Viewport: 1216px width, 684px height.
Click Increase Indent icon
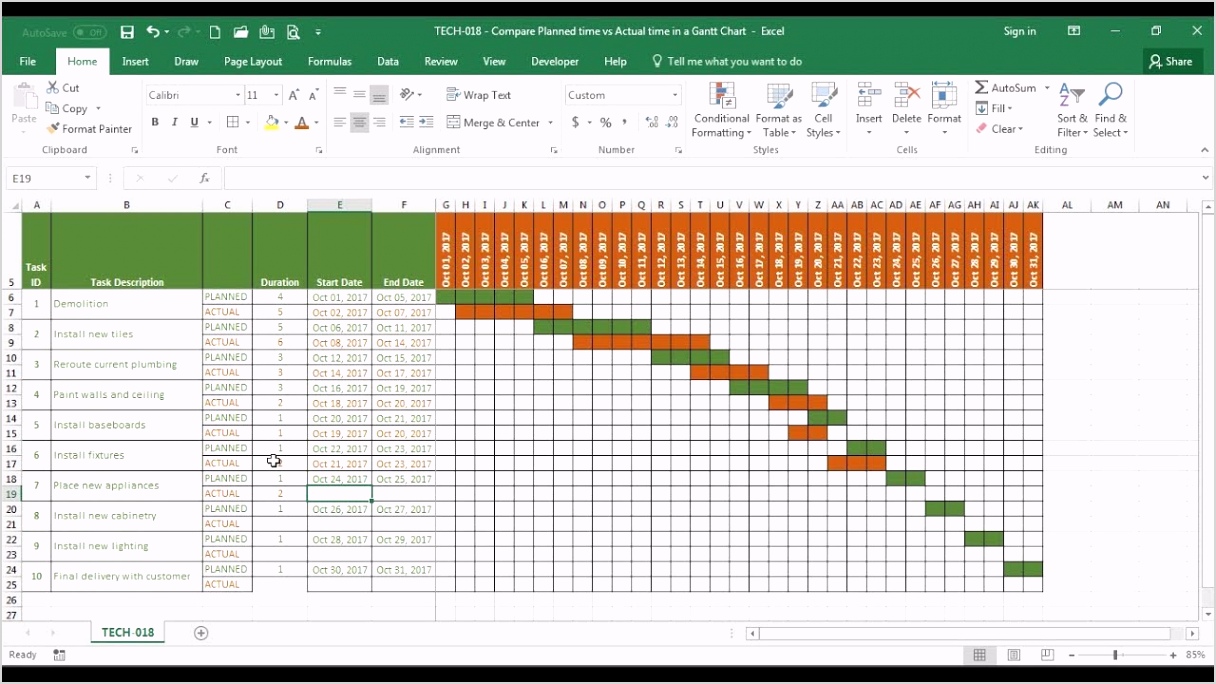coord(426,122)
